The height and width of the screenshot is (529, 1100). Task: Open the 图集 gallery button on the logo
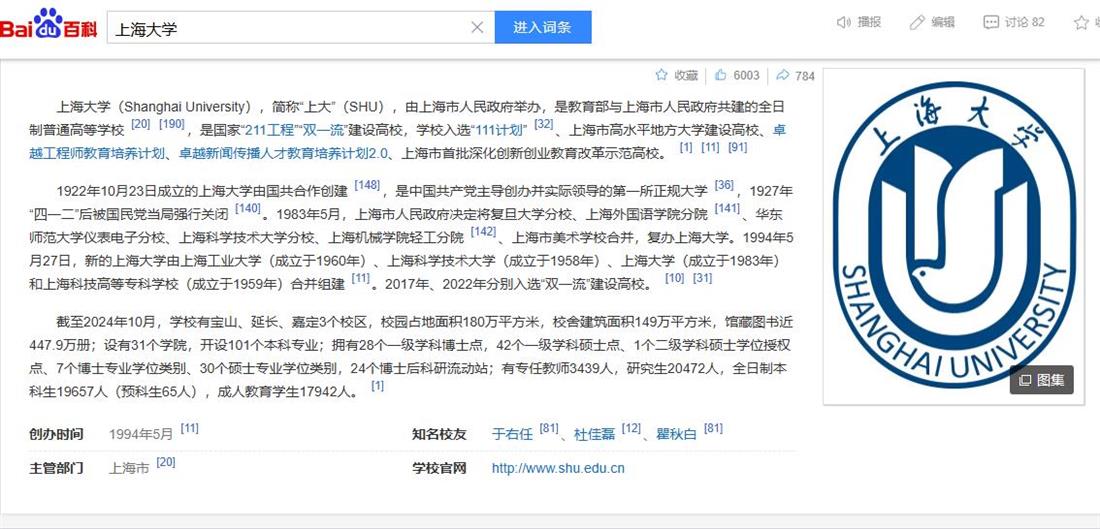pyautogui.click(x=1042, y=380)
